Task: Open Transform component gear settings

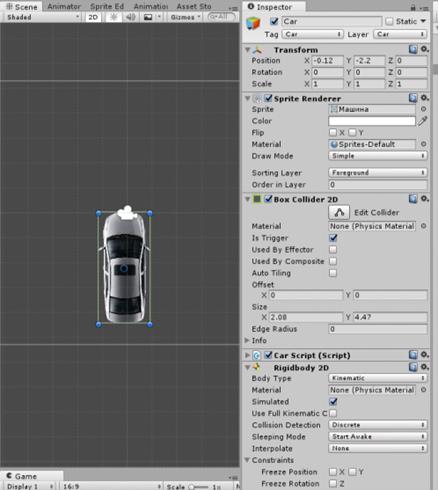Action: 424,49
